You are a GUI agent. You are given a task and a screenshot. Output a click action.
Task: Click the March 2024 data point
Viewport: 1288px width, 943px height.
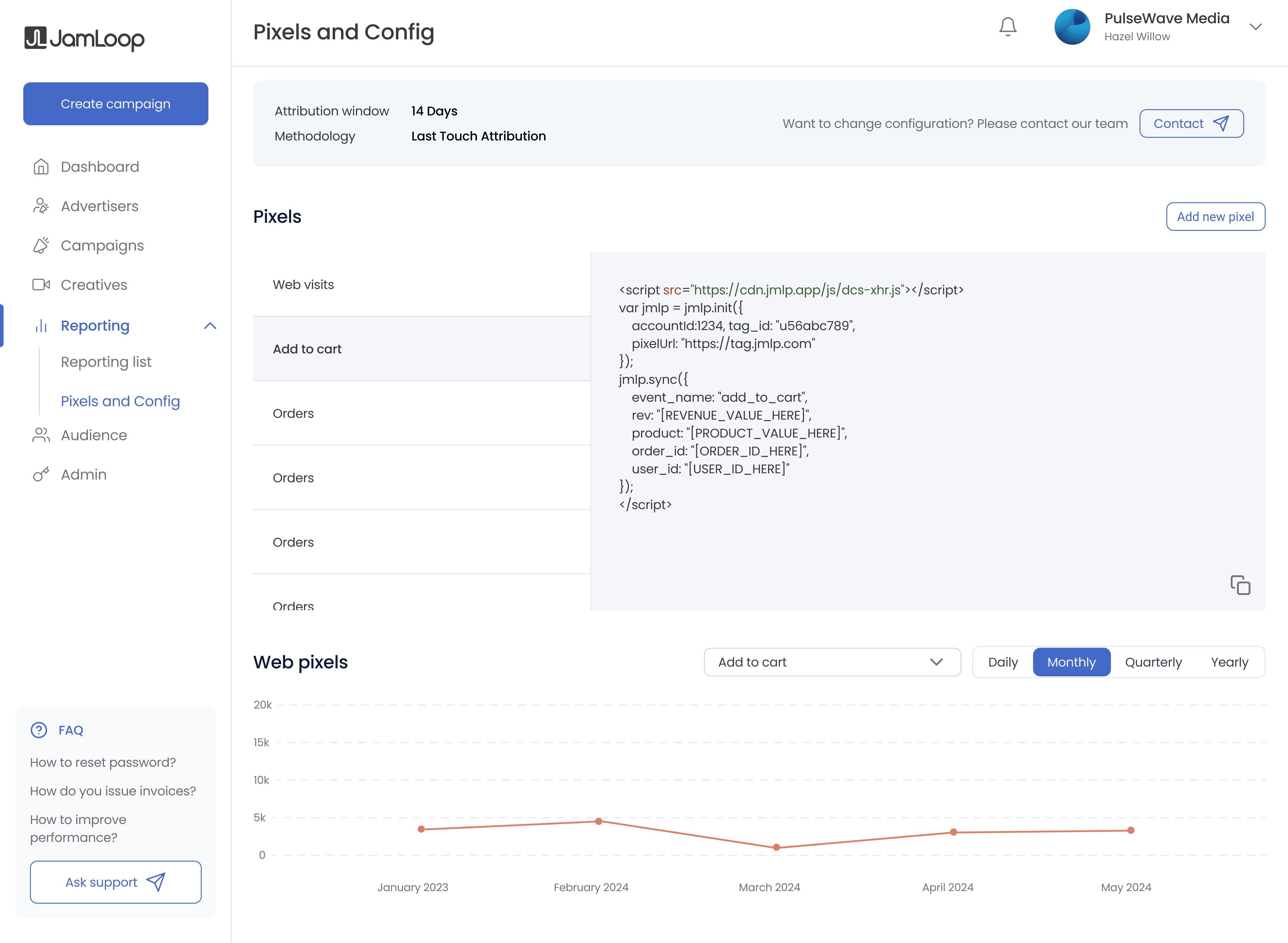tap(776, 848)
